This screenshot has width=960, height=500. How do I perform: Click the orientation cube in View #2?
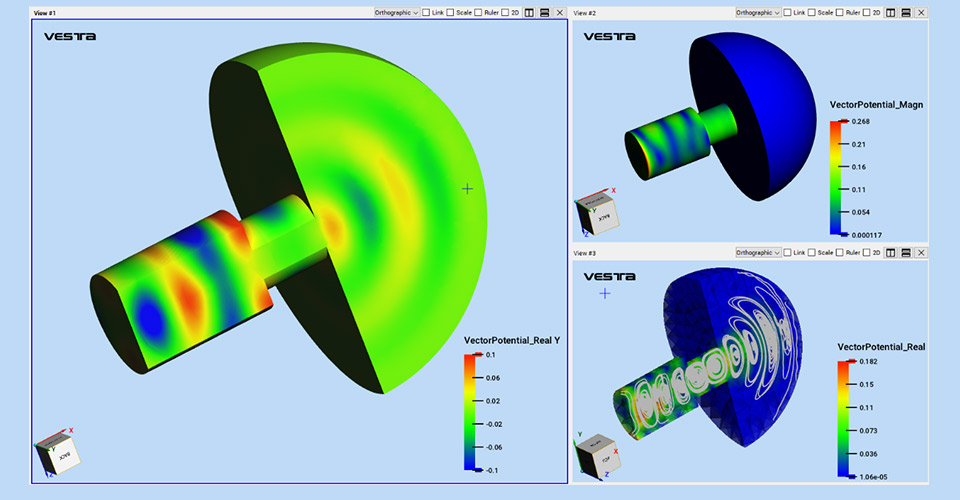(x=598, y=212)
